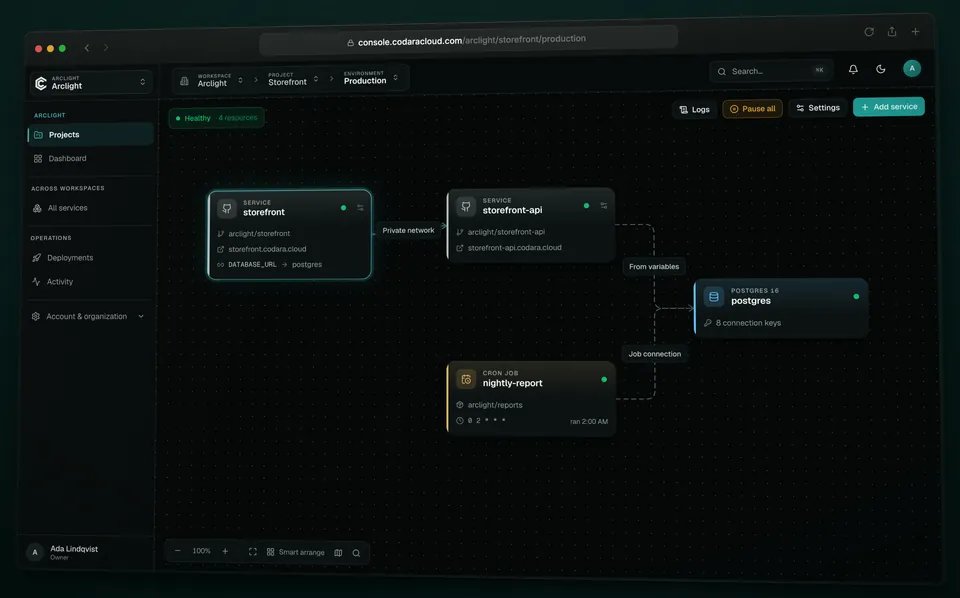The width and height of the screenshot is (960, 598).
Task: Select Projects in the sidebar
Action: tap(91, 135)
